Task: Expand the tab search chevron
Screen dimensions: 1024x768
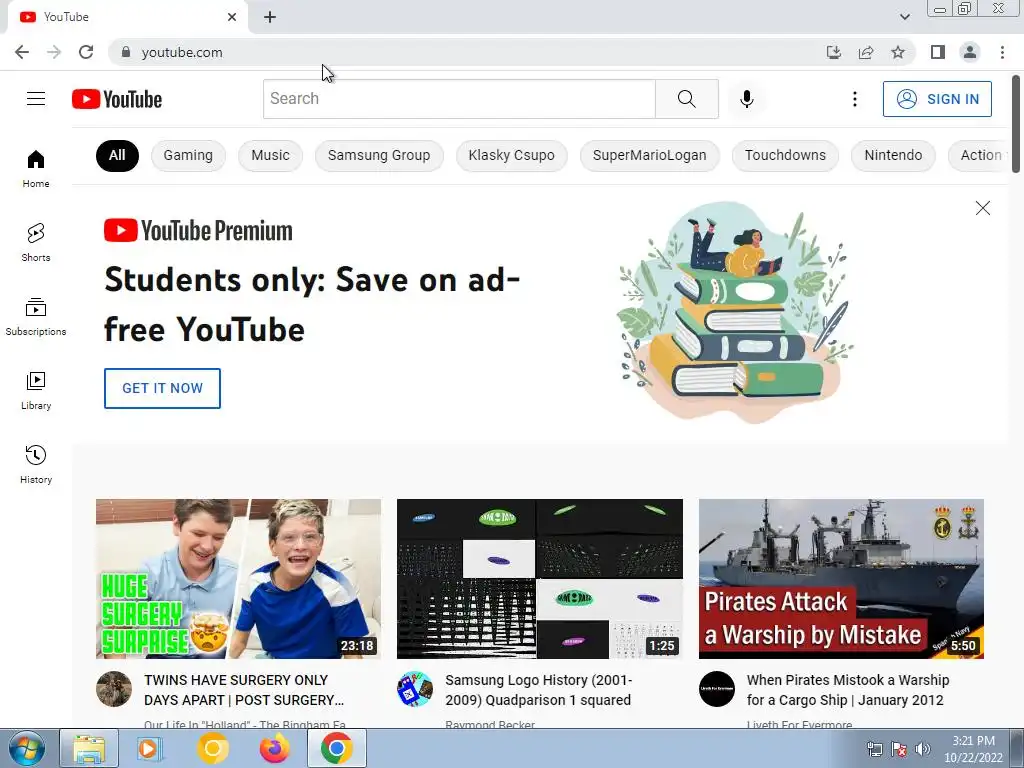Action: point(904,17)
